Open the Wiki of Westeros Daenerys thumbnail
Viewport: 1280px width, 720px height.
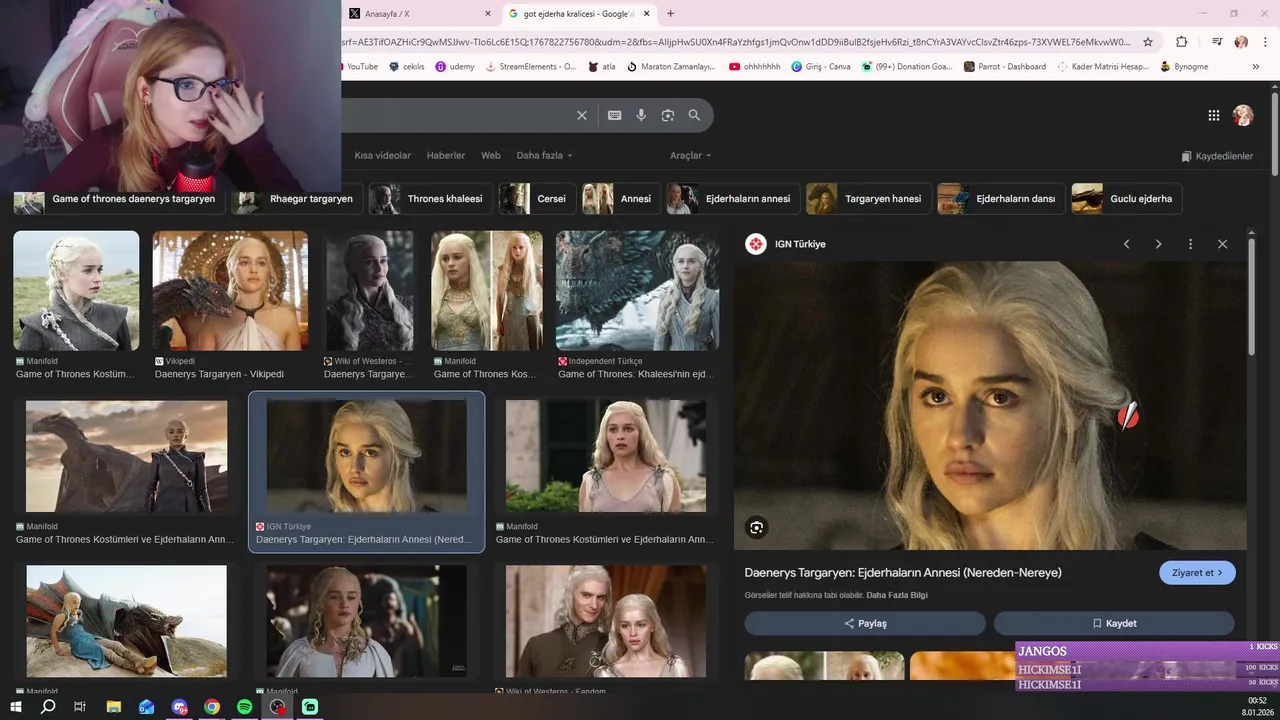point(369,290)
